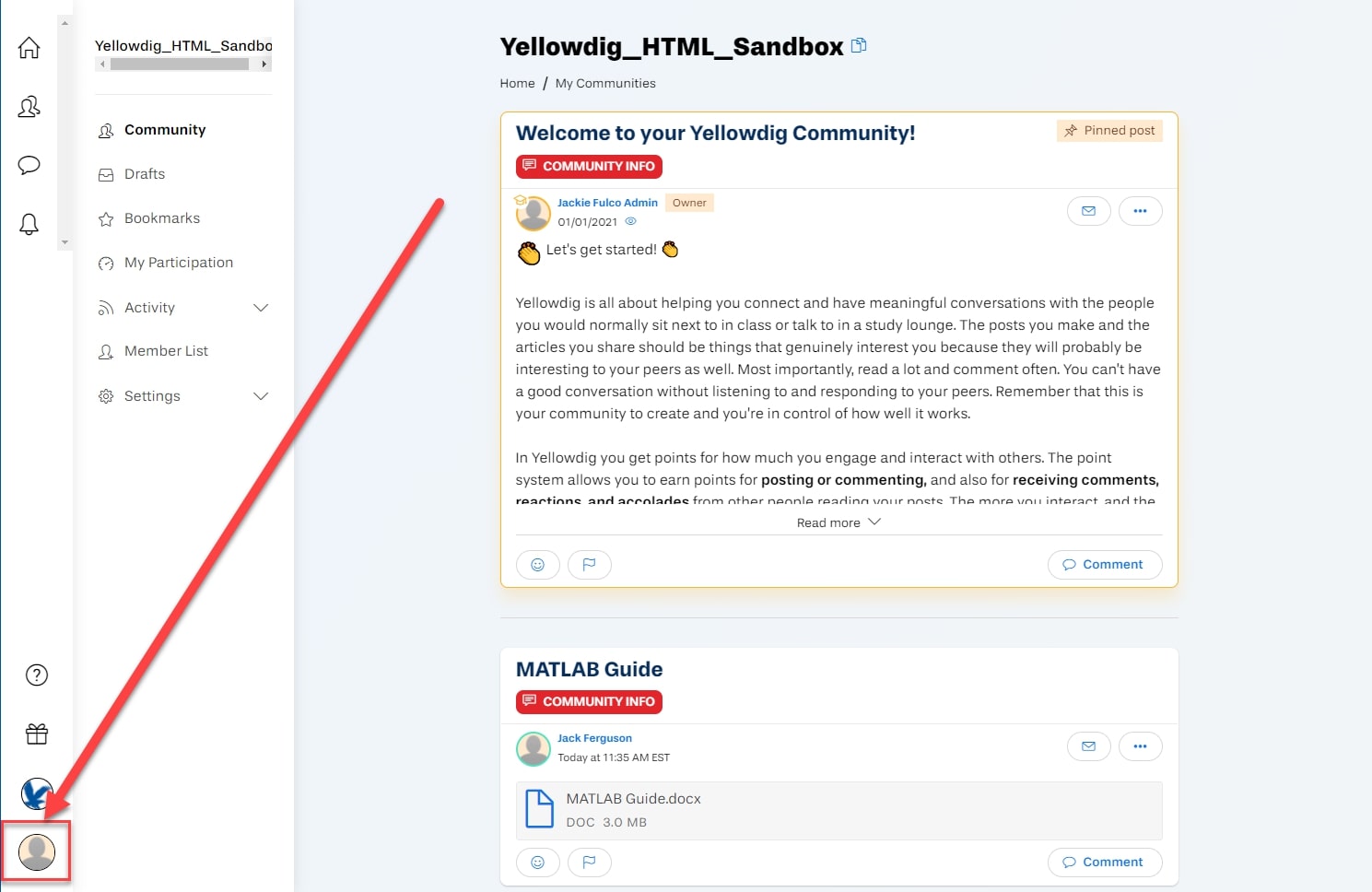Open the gift rewards icon
Screen dimensions: 1372x892
tap(37, 734)
